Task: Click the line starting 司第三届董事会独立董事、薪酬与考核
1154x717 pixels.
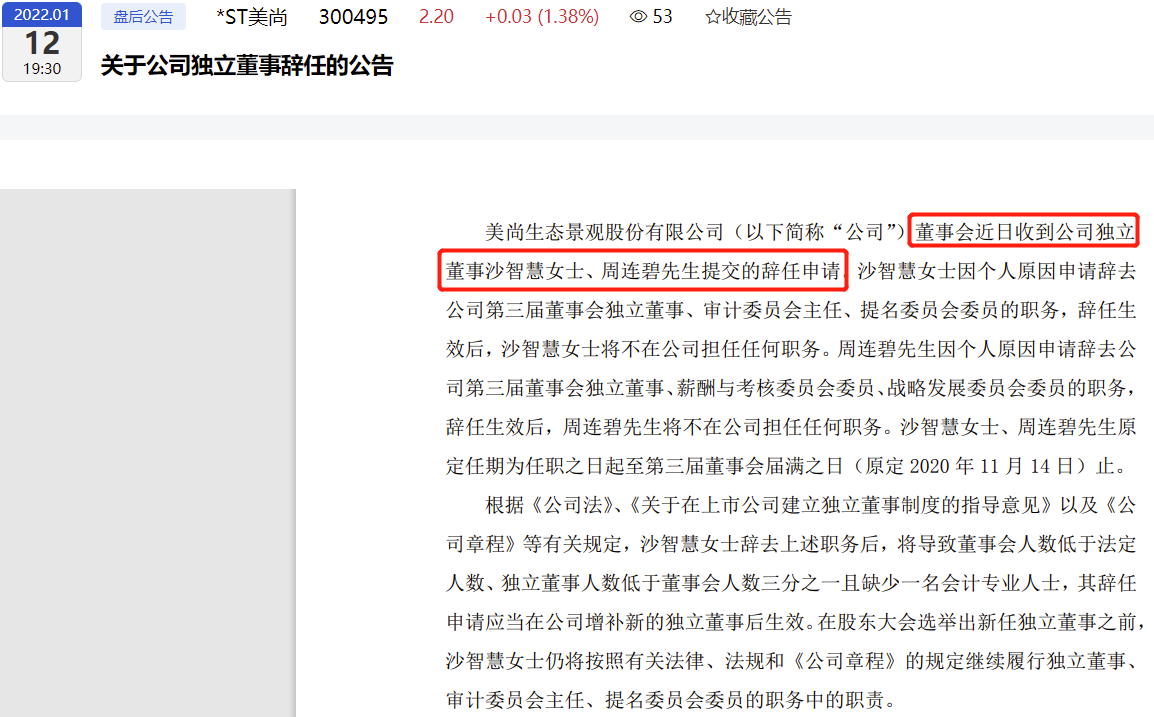Action: [791, 388]
